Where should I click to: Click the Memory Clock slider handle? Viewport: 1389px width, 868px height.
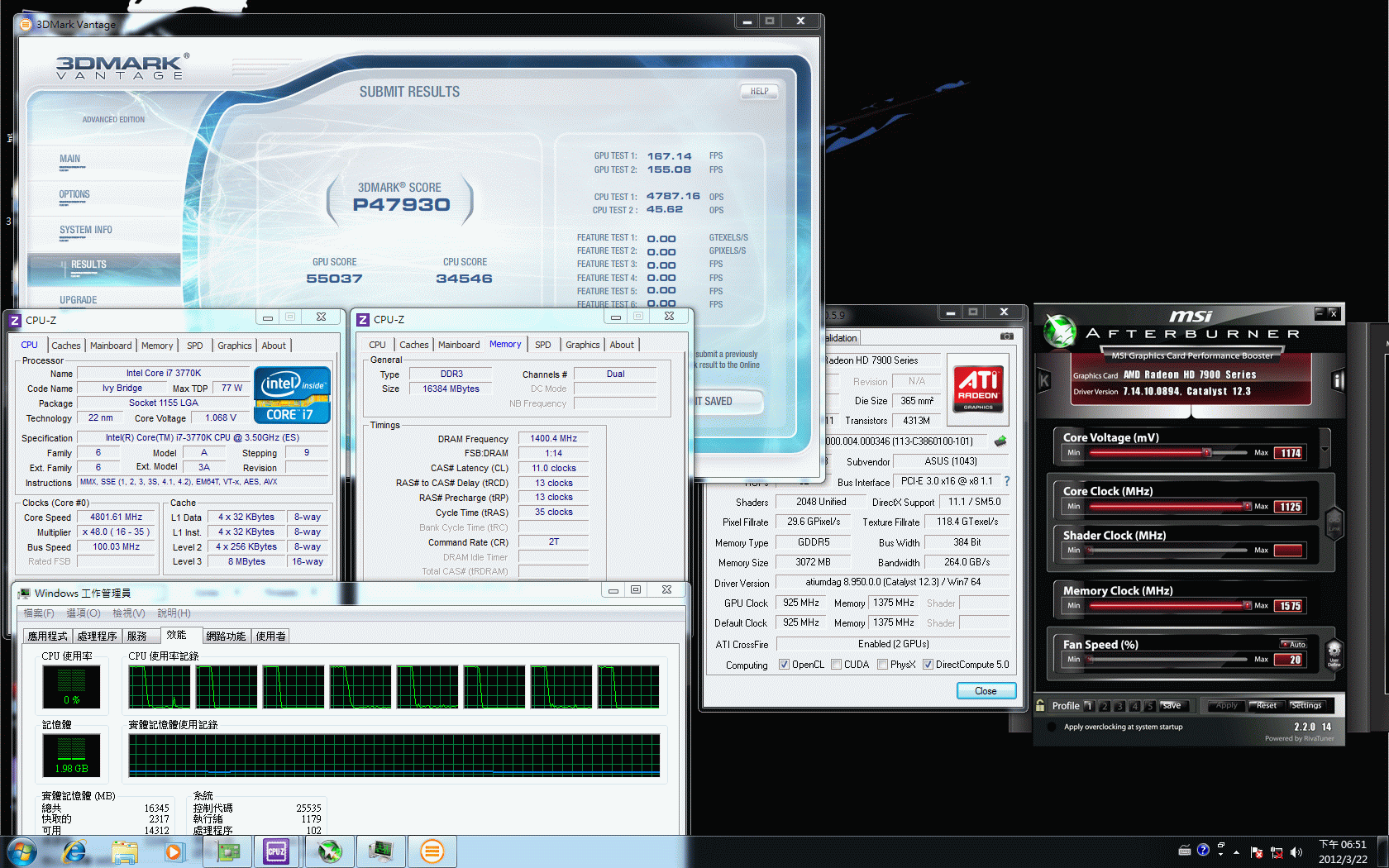1247,605
